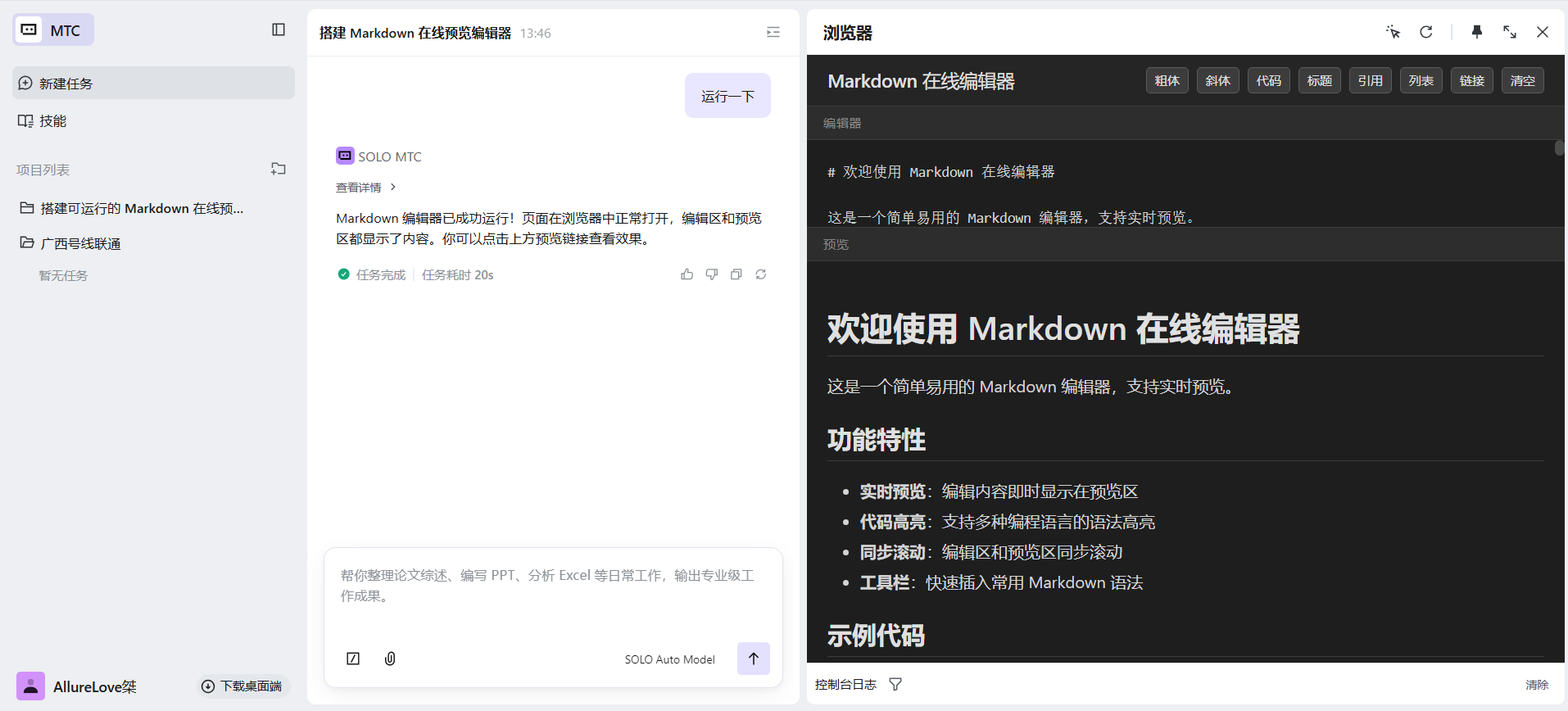This screenshot has height=711, width=1568.
Task: Click the thumbs up feedback icon
Action: click(x=687, y=274)
